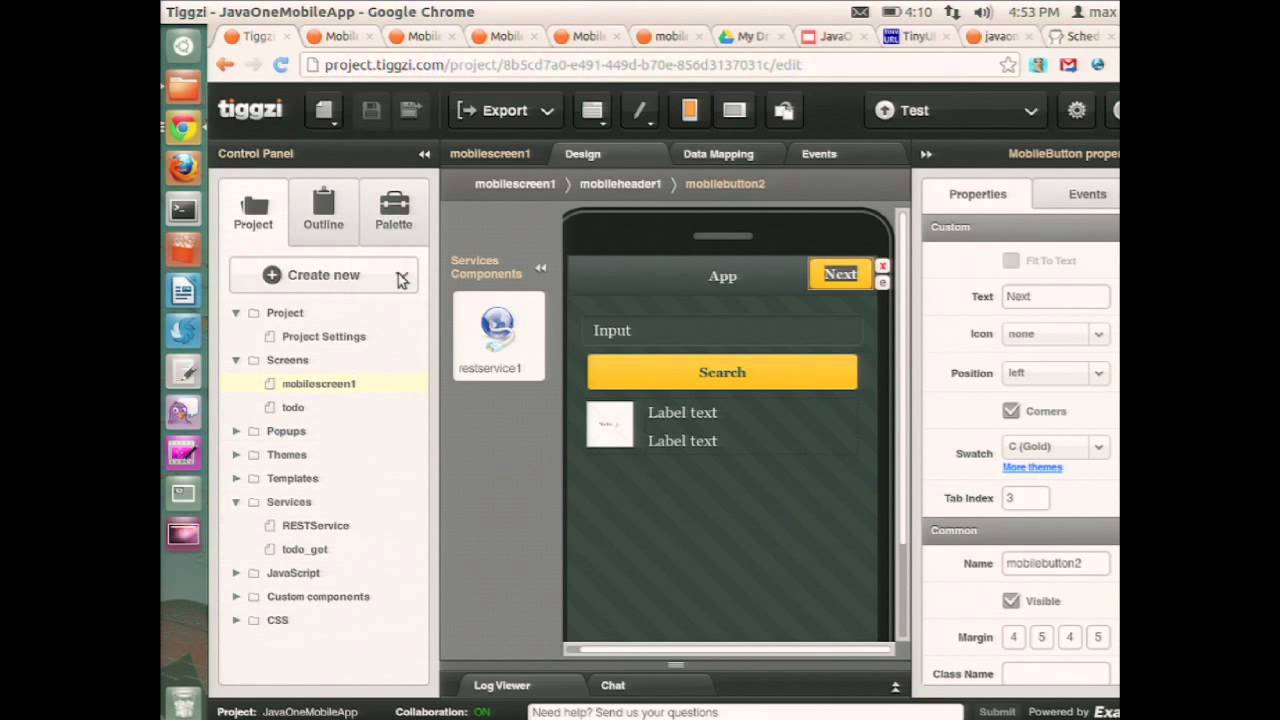Image resolution: width=1280 pixels, height=720 pixels.
Task: Open todo screen in project tree
Action: tap(293, 407)
